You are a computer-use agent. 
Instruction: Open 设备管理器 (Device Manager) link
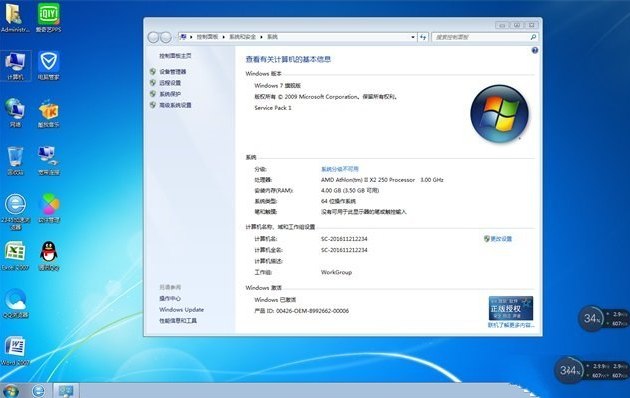[173, 71]
